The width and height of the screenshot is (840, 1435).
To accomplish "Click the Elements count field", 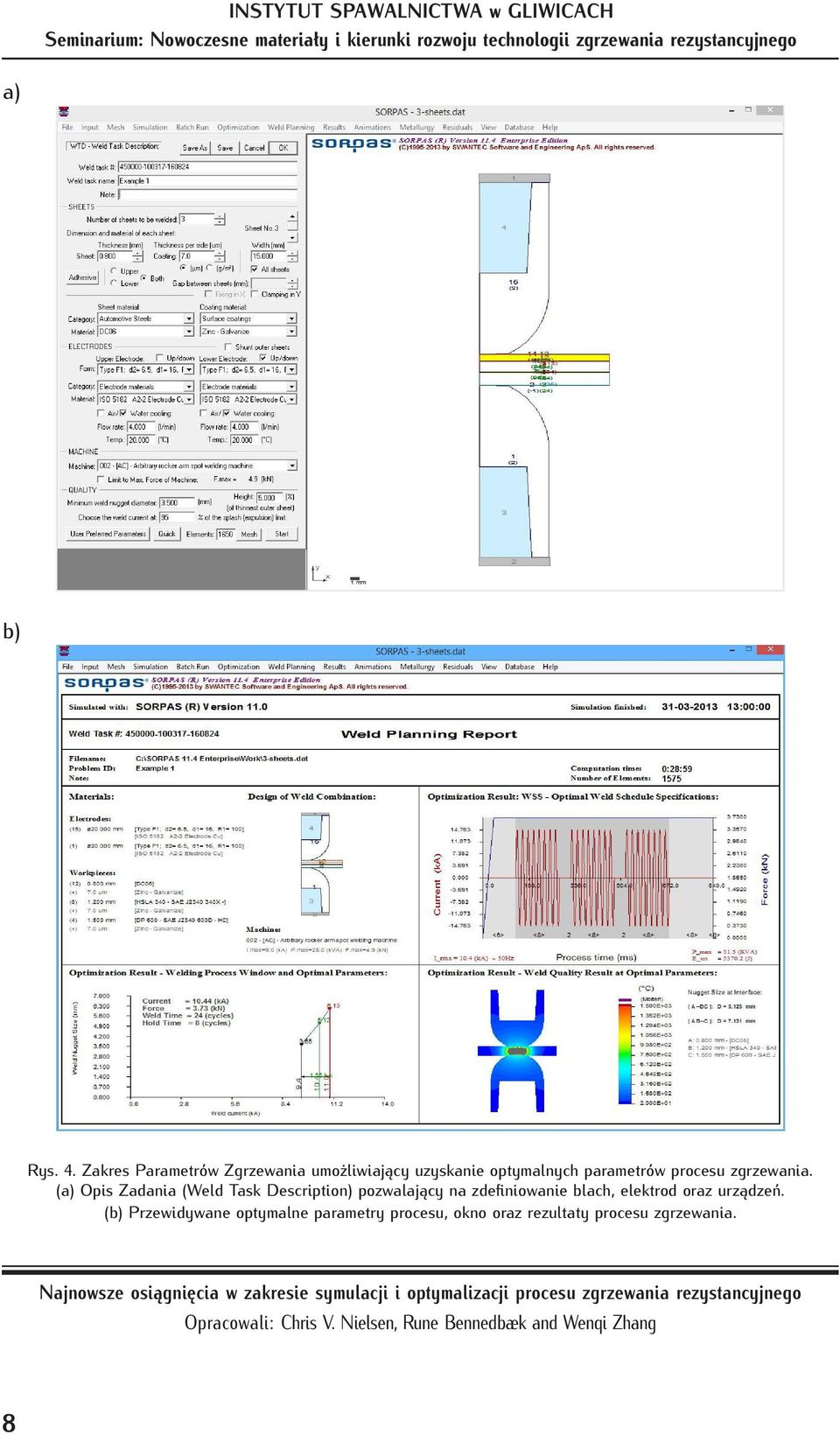I will click(x=226, y=534).
